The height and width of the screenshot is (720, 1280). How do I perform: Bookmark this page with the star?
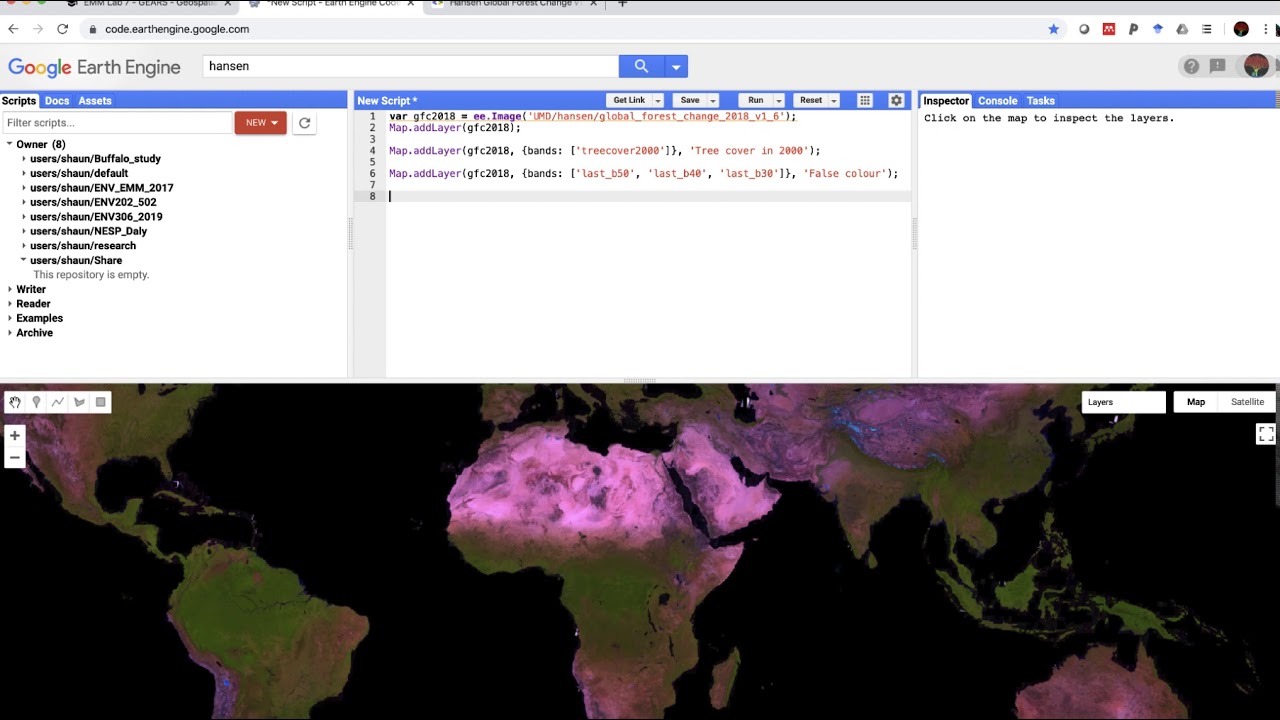click(x=1053, y=29)
